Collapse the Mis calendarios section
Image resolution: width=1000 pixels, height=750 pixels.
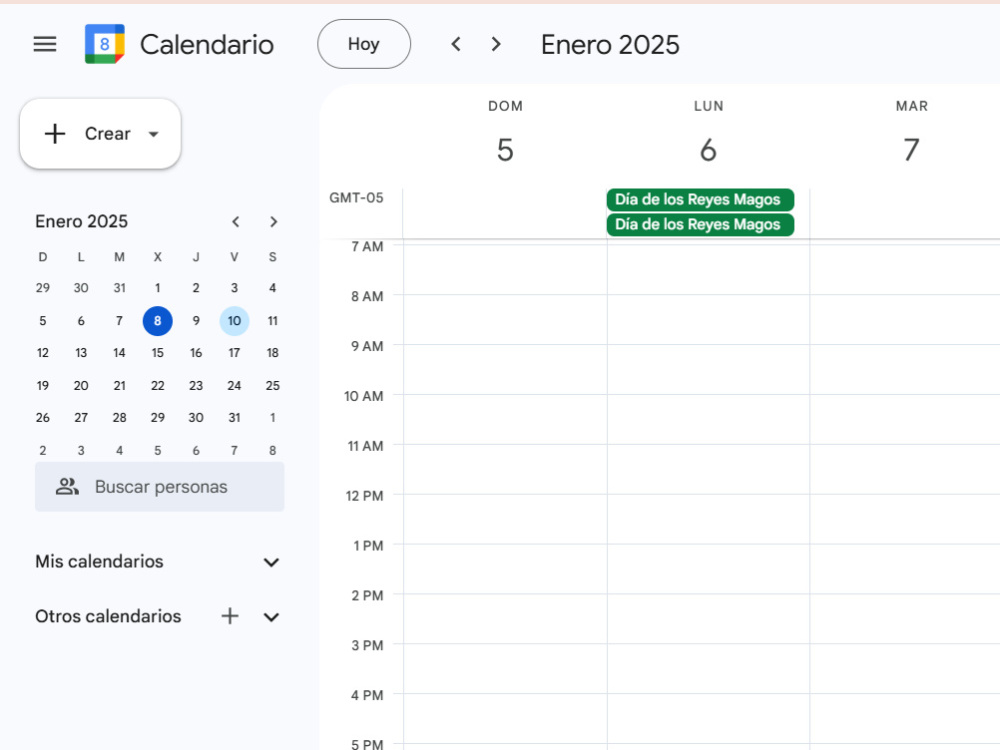tap(271, 562)
